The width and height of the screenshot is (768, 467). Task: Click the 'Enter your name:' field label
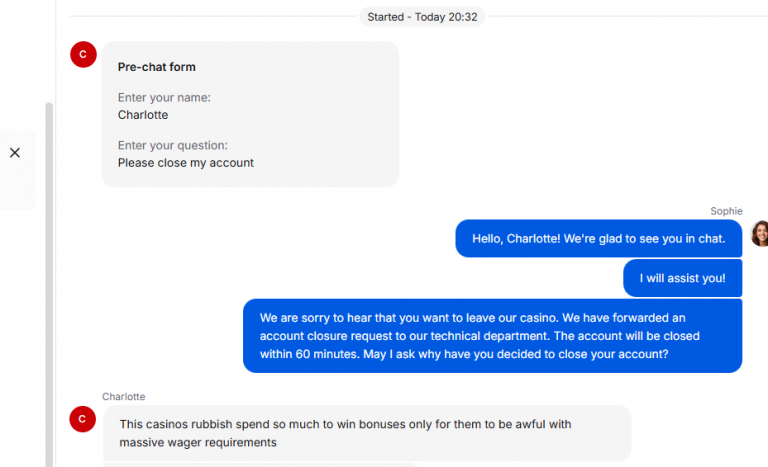pyautogui.click(x=164, y=98)
